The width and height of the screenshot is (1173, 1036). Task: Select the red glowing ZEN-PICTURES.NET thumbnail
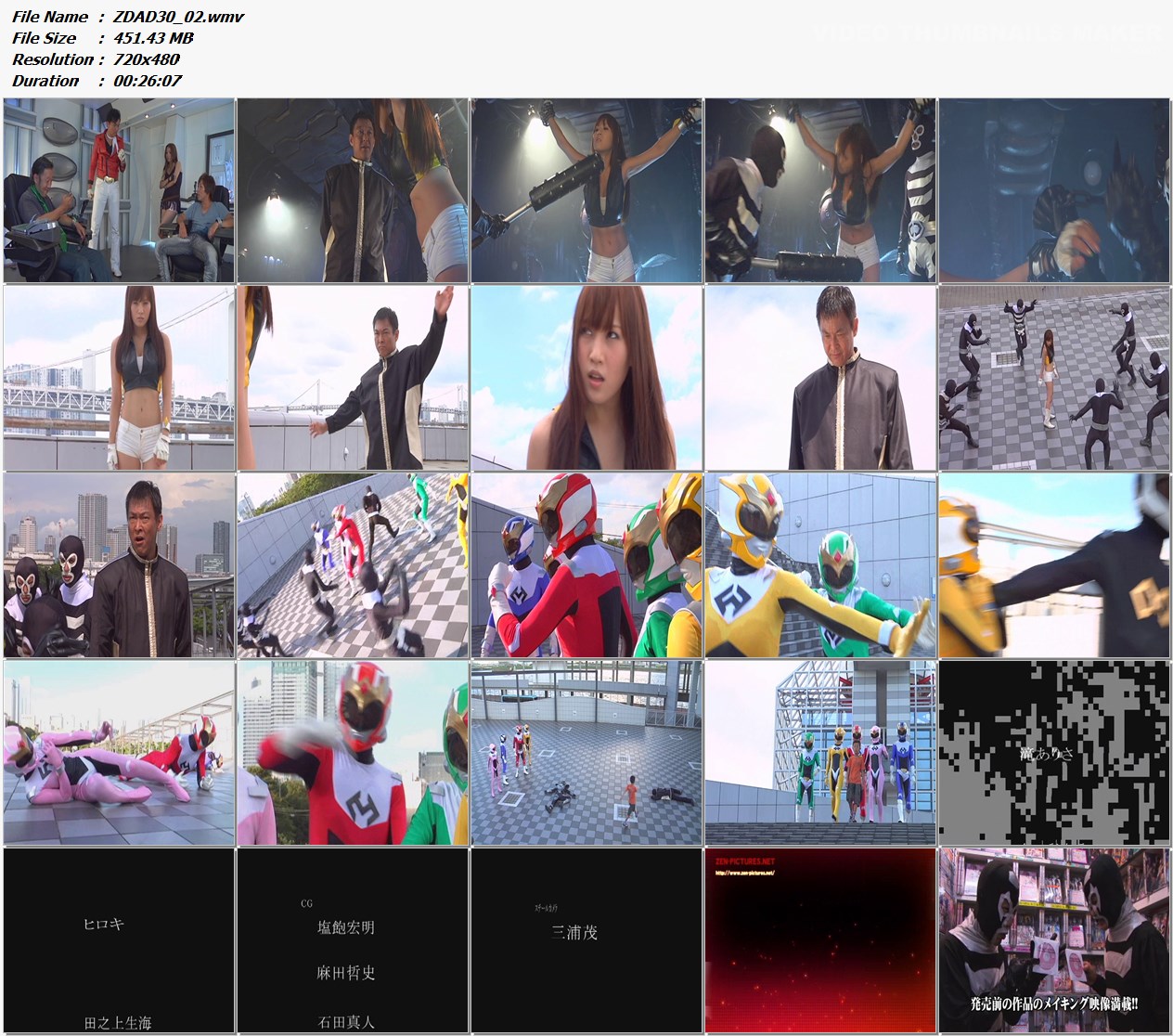pyautogui.click(x=820, y=940)
